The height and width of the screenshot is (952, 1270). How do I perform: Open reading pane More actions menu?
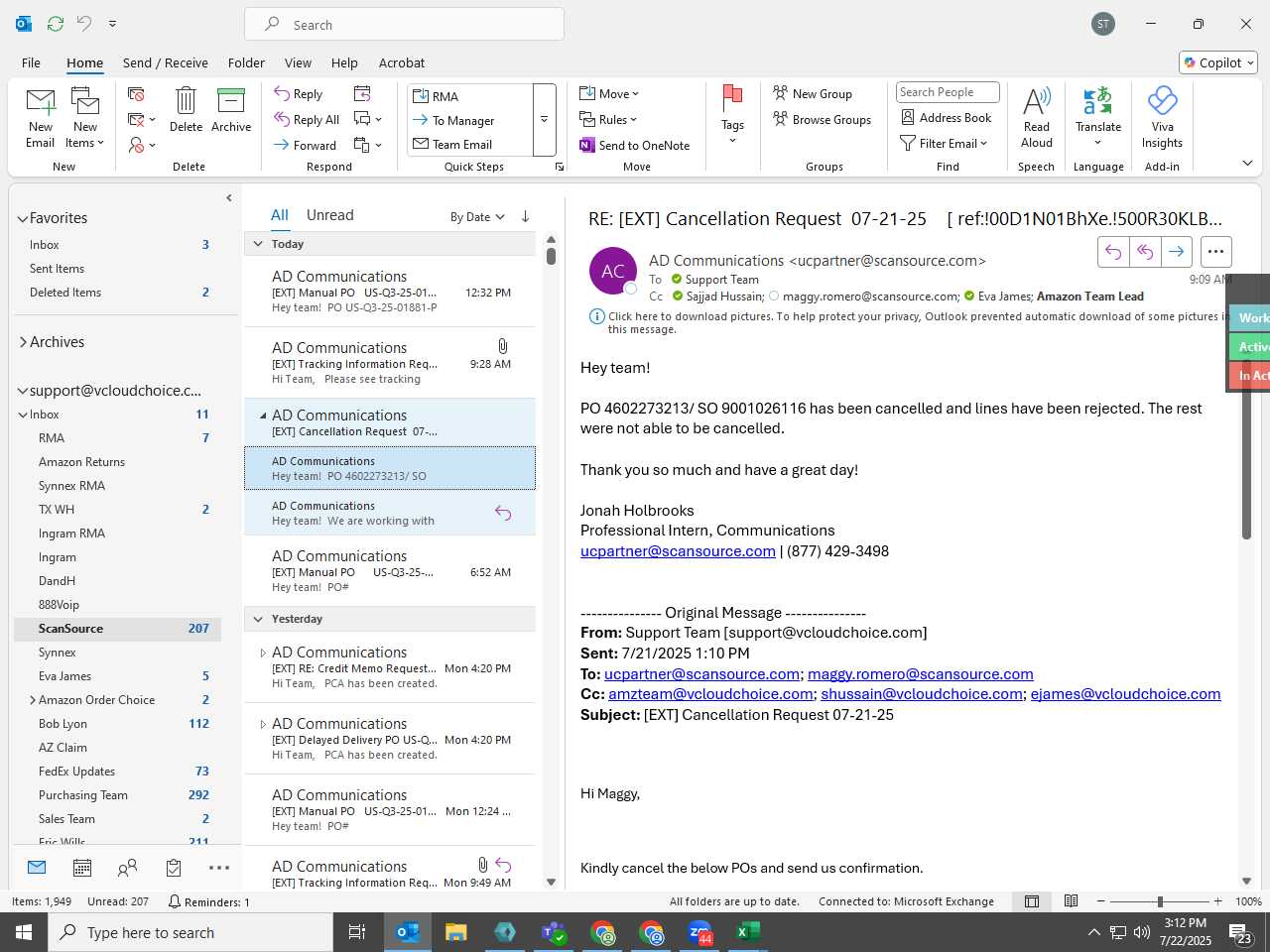point(1216,252)
